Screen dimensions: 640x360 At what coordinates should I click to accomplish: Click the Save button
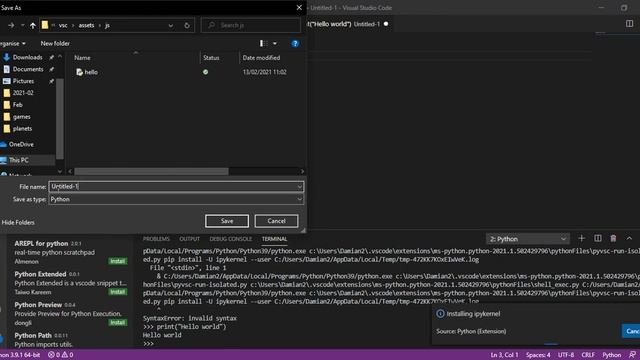point(227,221)
